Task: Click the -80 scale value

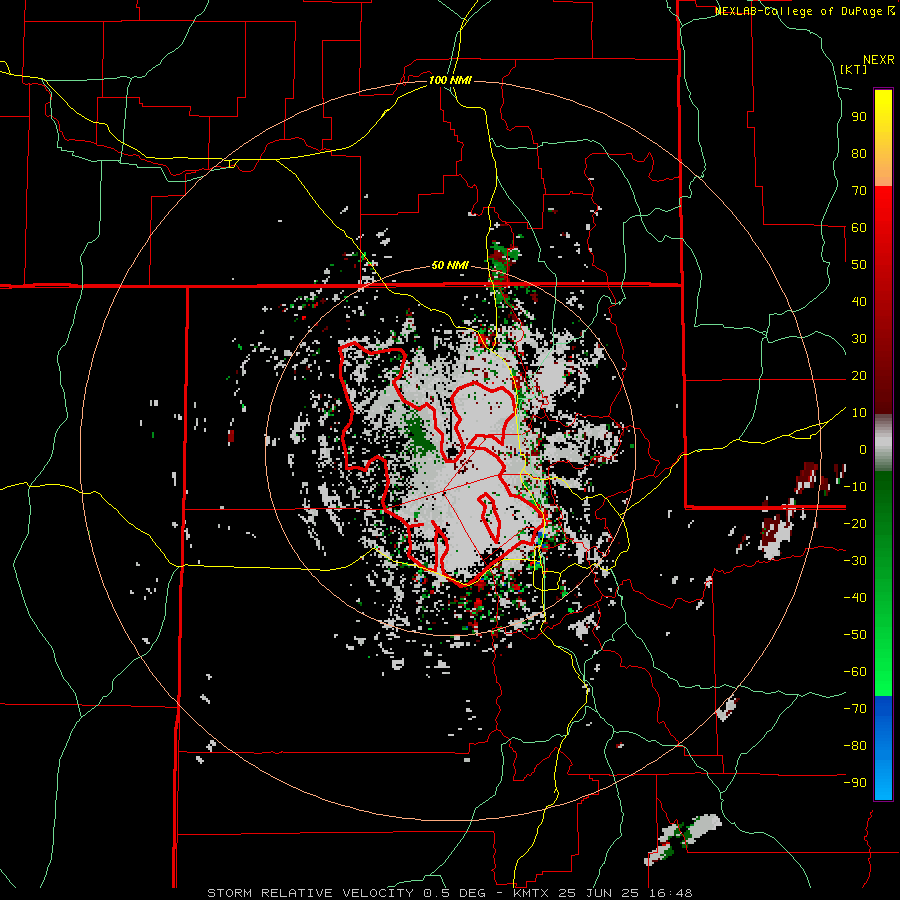Action: pyautogui.click(x=855, y=746)
